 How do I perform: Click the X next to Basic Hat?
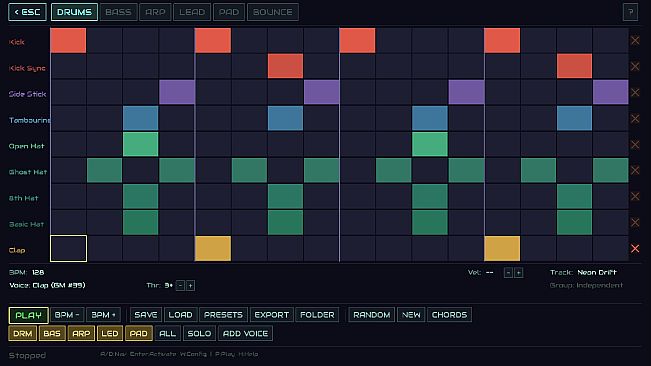click(x=635, y=222)
